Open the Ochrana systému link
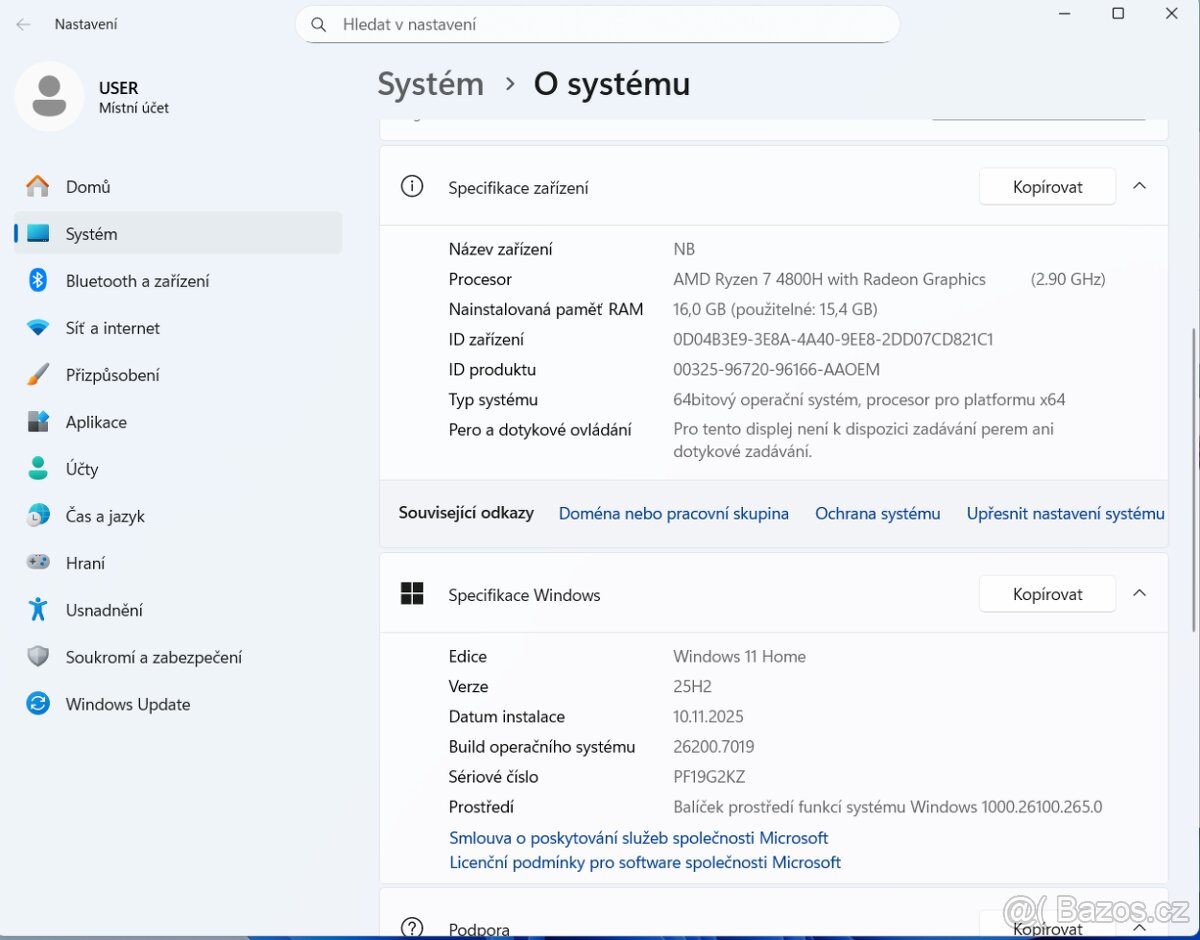This screenshot has height=940, width=1200. pos(877,513)
